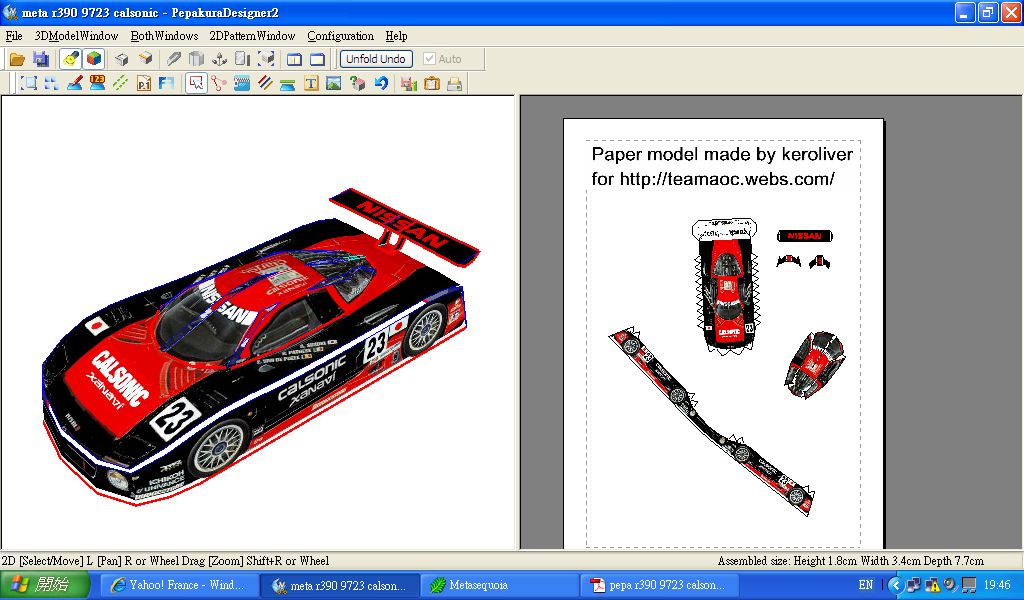The image size is (1024, 600).
Task: Open the Configuration menu
Action: pyautogui.click(x=340, y=36)
